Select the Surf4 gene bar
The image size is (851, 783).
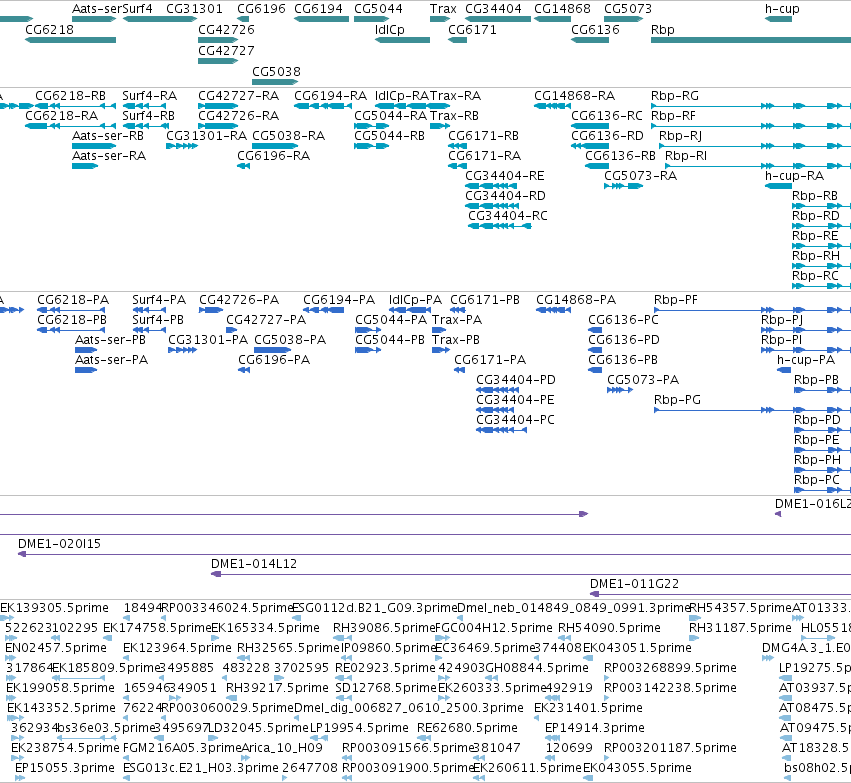pos(160,19)
